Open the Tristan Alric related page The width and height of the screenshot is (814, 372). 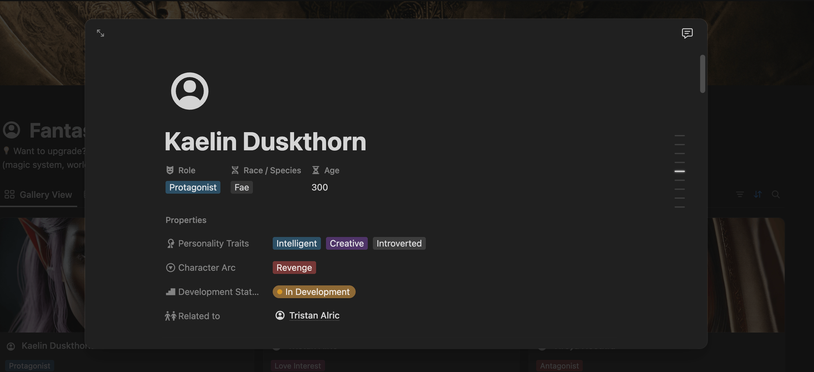(x=314, y=315)
